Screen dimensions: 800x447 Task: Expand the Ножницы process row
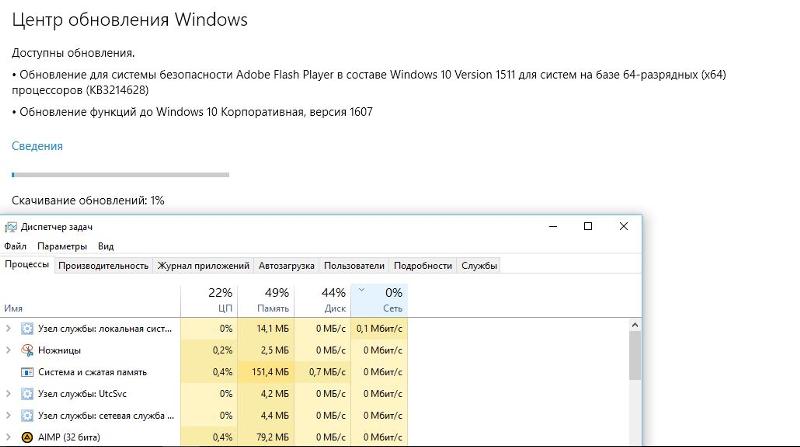[x=8, y=350]
